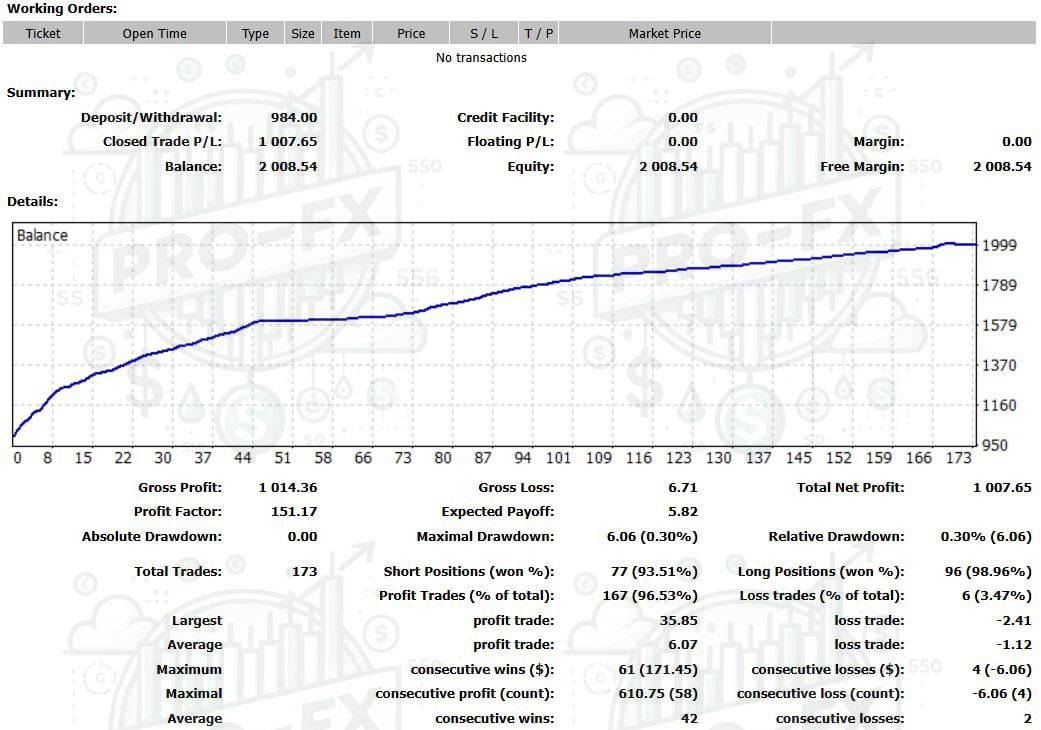Select the 'Total Net Profit:' label
Screen dimensions: 1041x730
pos(850,488)
